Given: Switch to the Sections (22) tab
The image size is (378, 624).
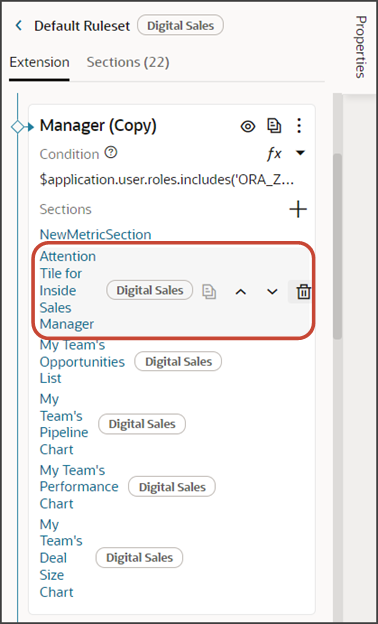Looking at the screenshot, I should (x=128, y=62).
